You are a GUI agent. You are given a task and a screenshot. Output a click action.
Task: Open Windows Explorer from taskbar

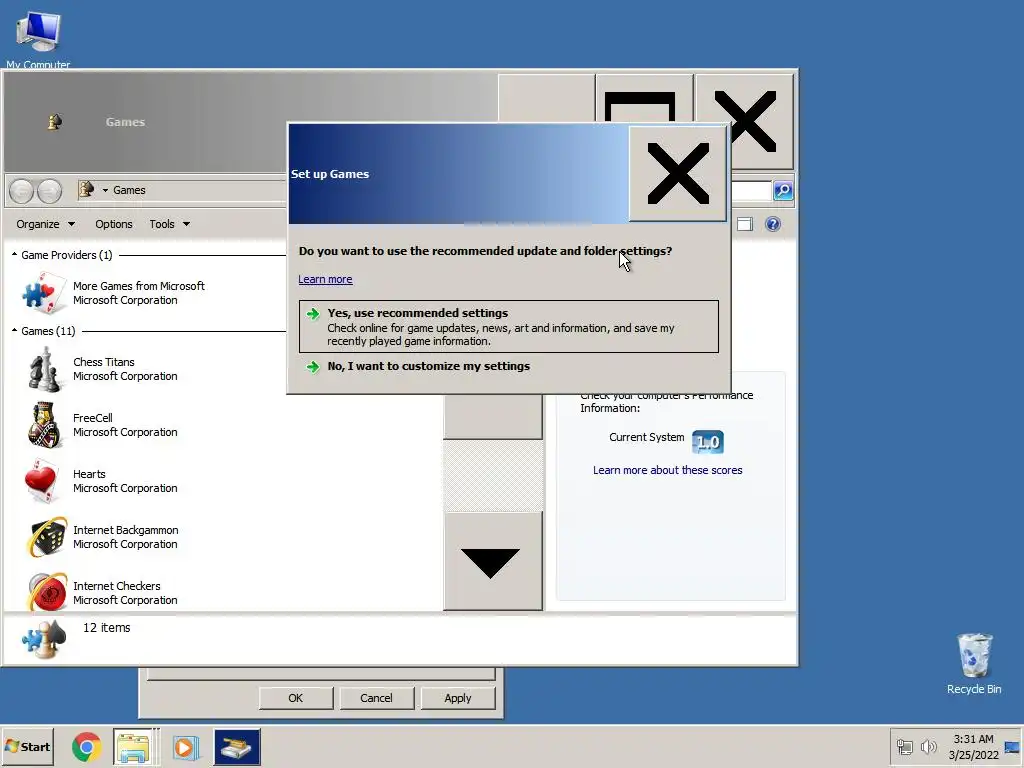(x=135, y=747)
